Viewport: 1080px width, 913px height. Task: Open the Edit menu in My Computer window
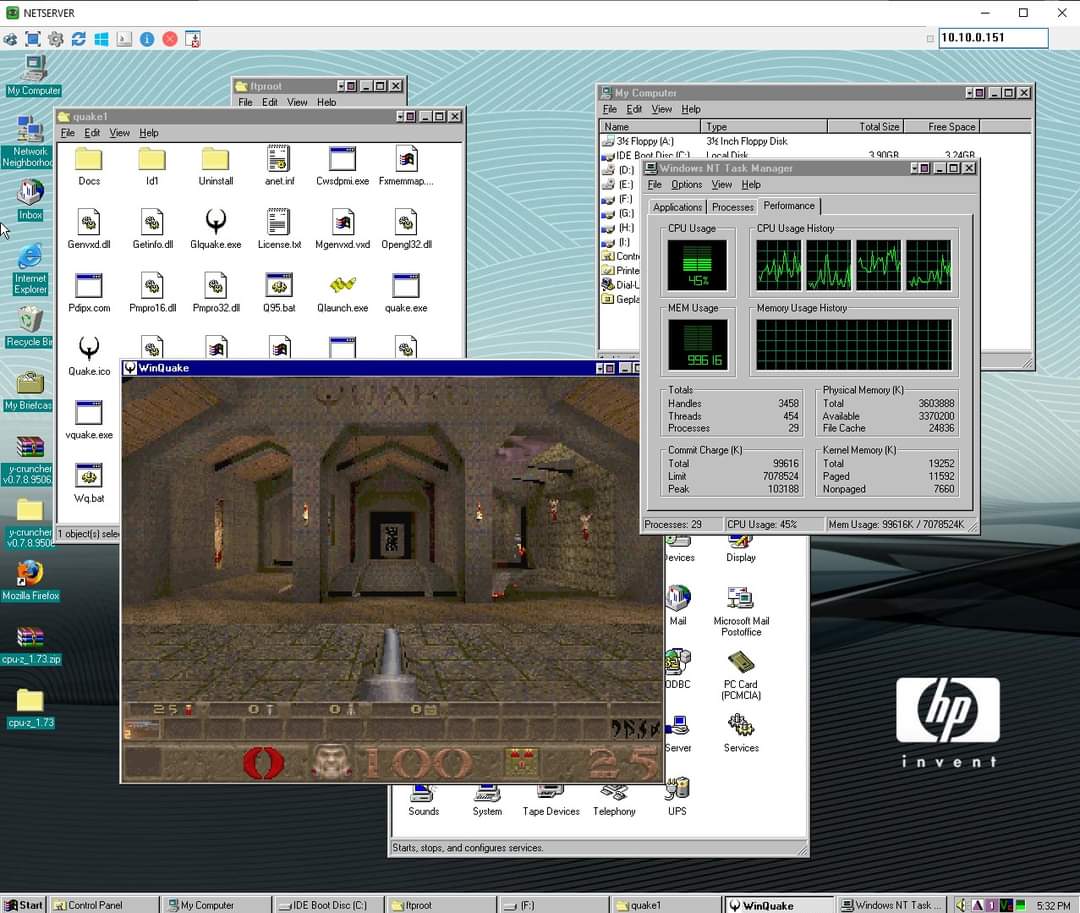click(634, 109)
